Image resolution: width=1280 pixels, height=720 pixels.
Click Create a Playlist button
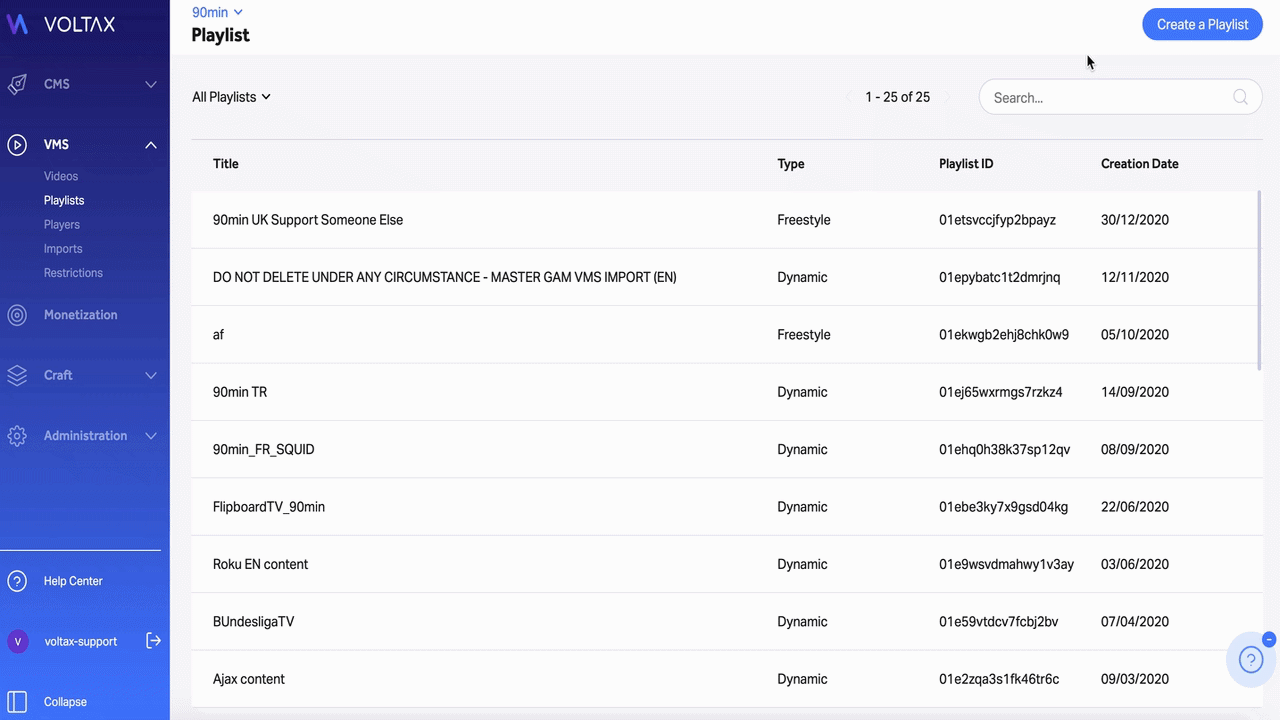tap(1202, 24)
